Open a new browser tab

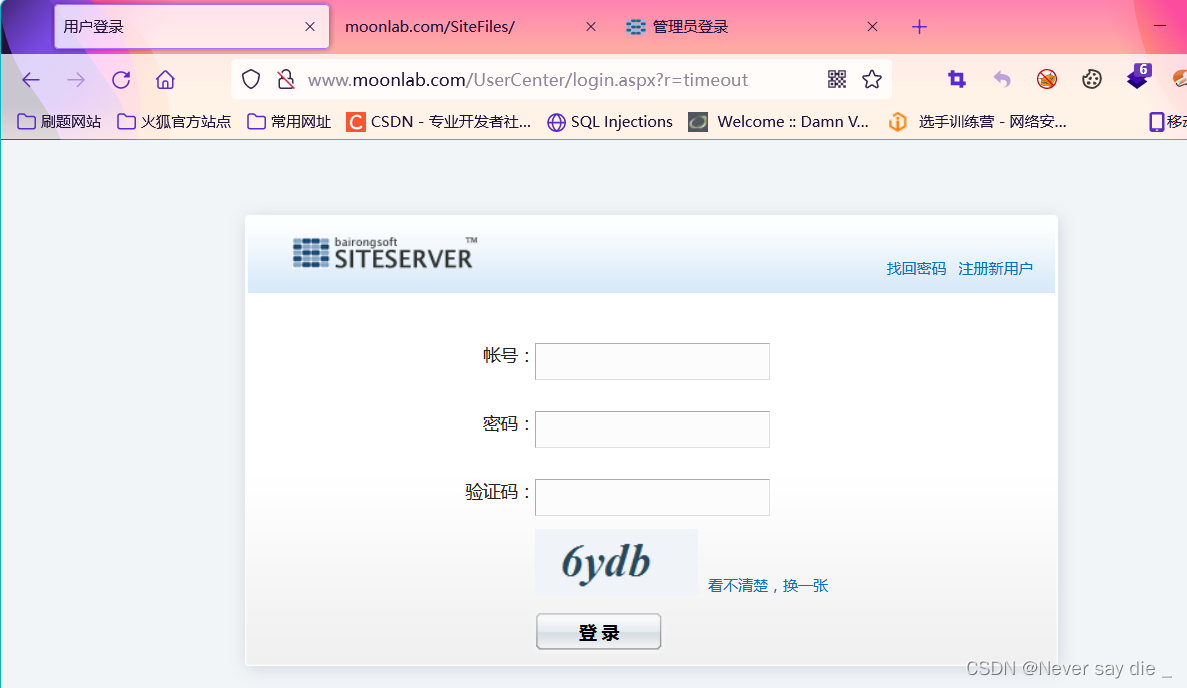(918, 26)
